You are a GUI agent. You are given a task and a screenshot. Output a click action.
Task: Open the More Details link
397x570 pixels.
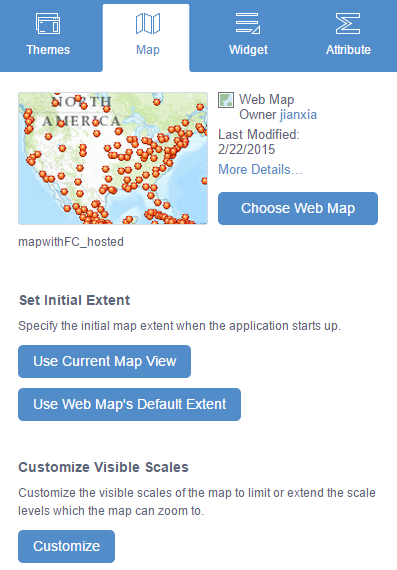pos(260,169)
